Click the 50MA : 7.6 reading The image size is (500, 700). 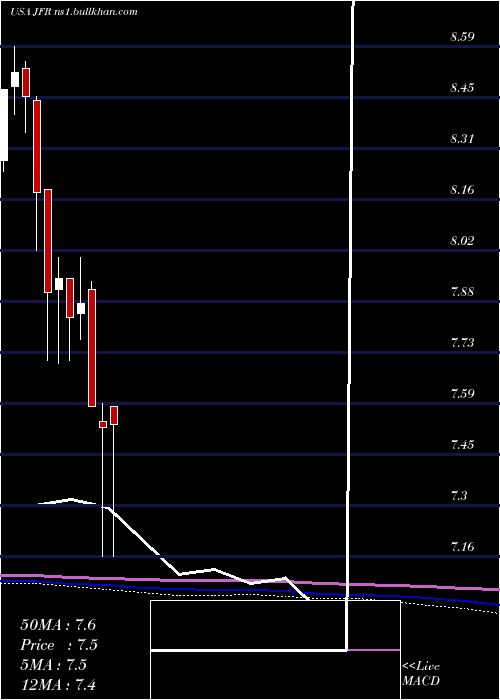tap(58, 625)
